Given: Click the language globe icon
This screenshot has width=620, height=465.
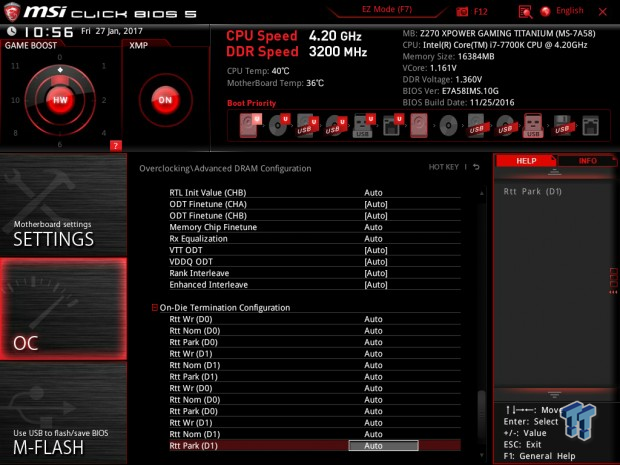Looking at the screenshot, I should click(x=546, y=11).
